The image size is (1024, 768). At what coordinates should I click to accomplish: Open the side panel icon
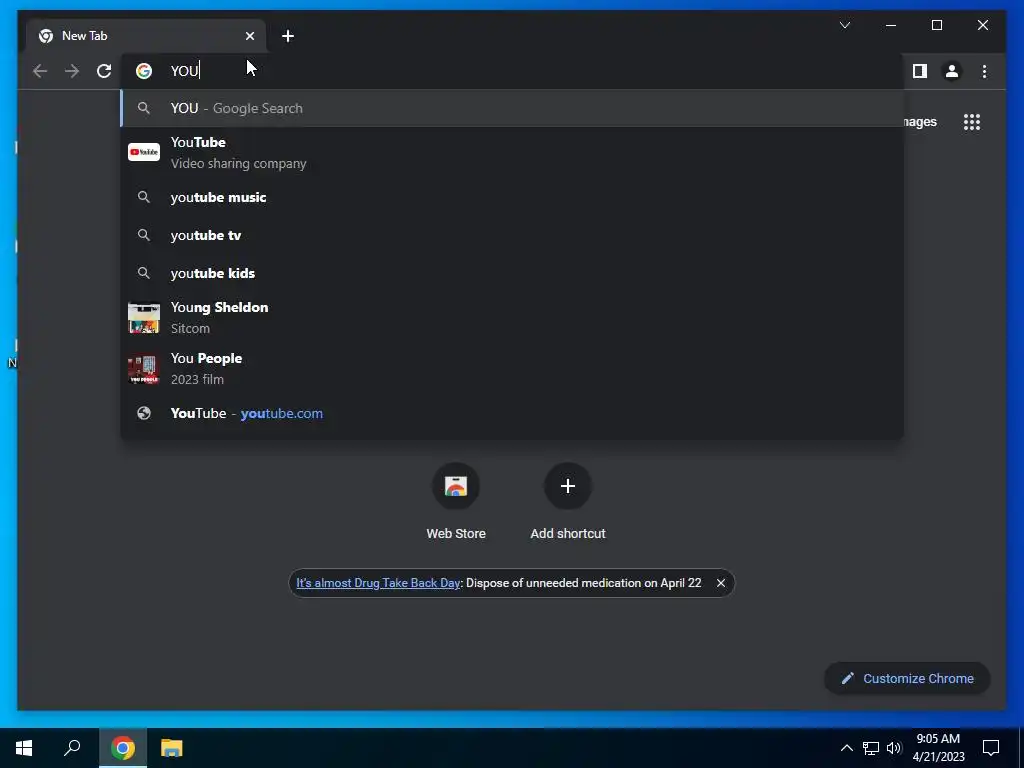pyautogui.click(x=920, y=71)
